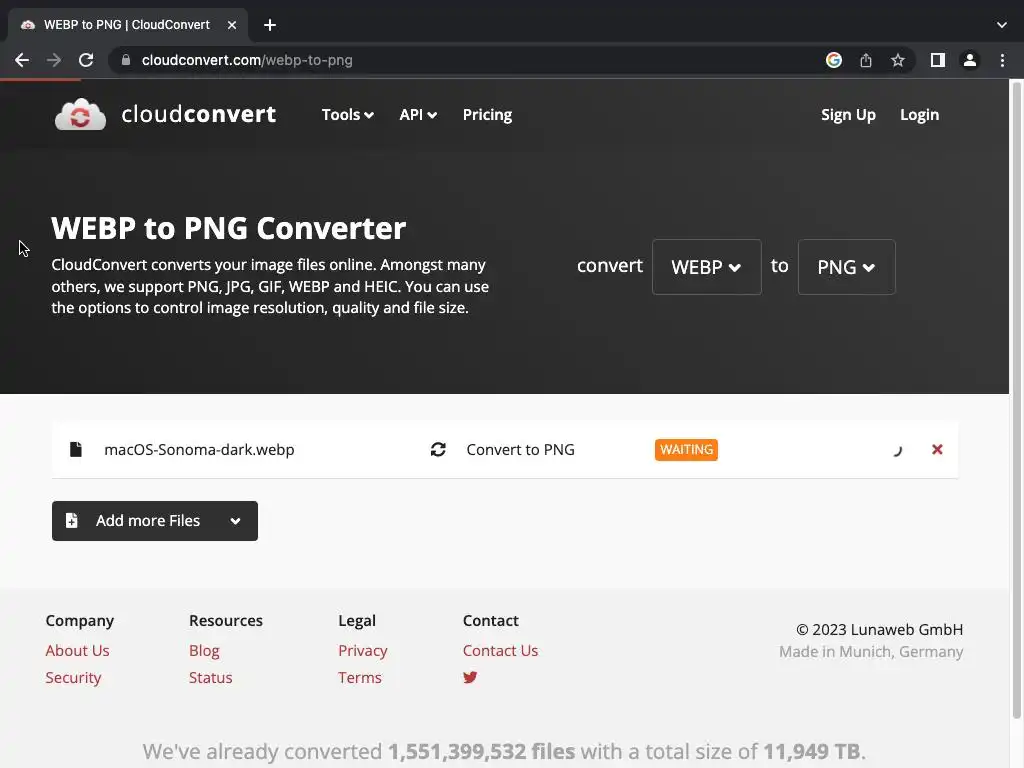Image resolution: width=1024 pixels, height=768 pixels.
Task: Open the browser profile icon
Action: (x=969, y=60)
